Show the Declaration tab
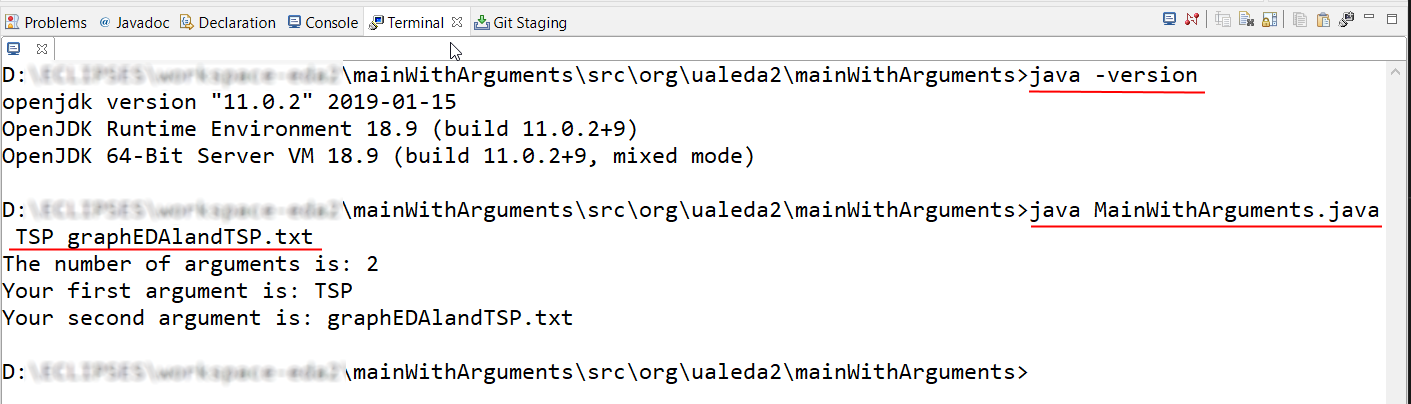 [x=228, y=22]
